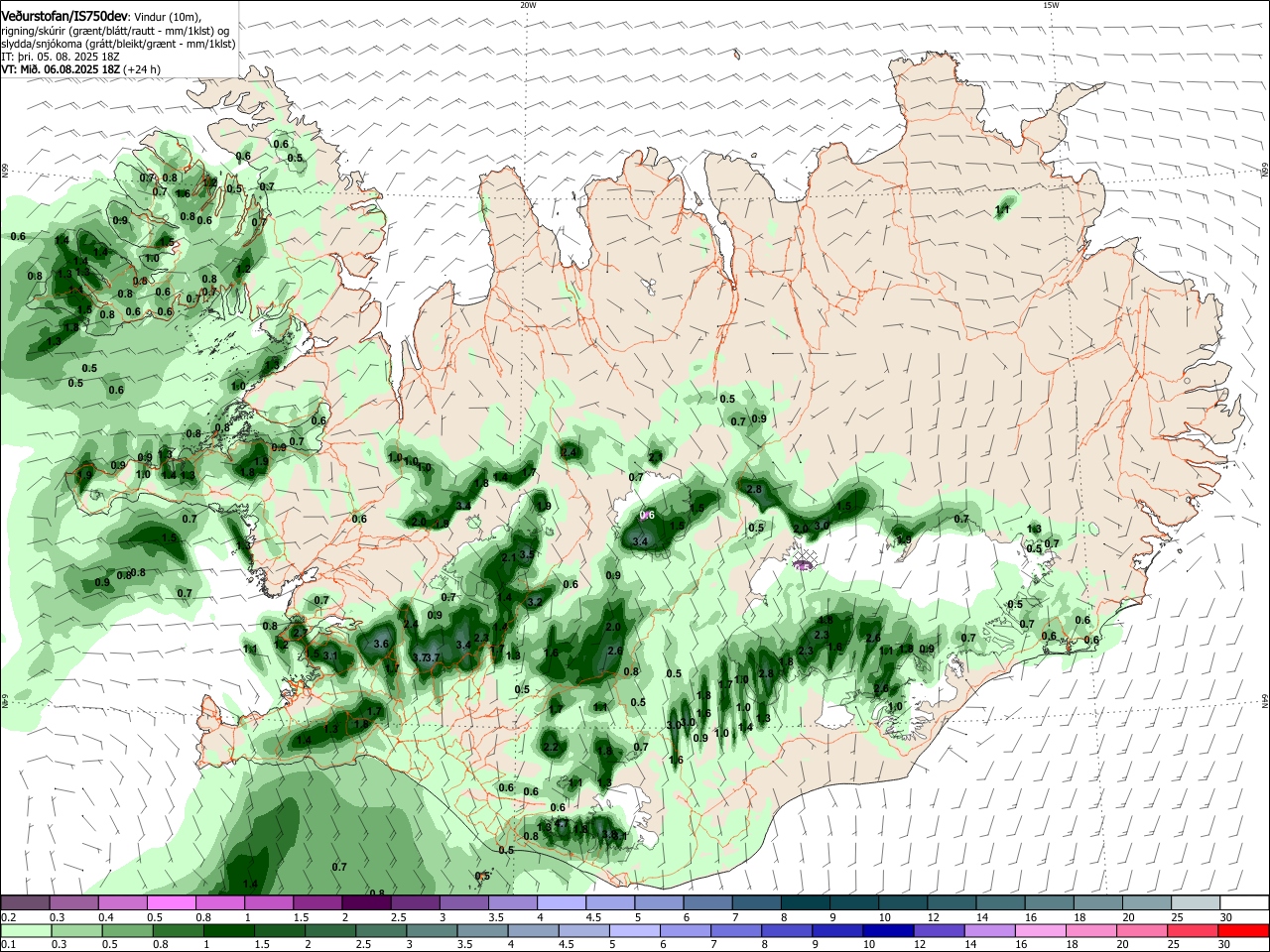Choose the snow legend swatch between 4 and 4.5
Viewport: 1270px width, 952px height.
[x=560, y=903]
